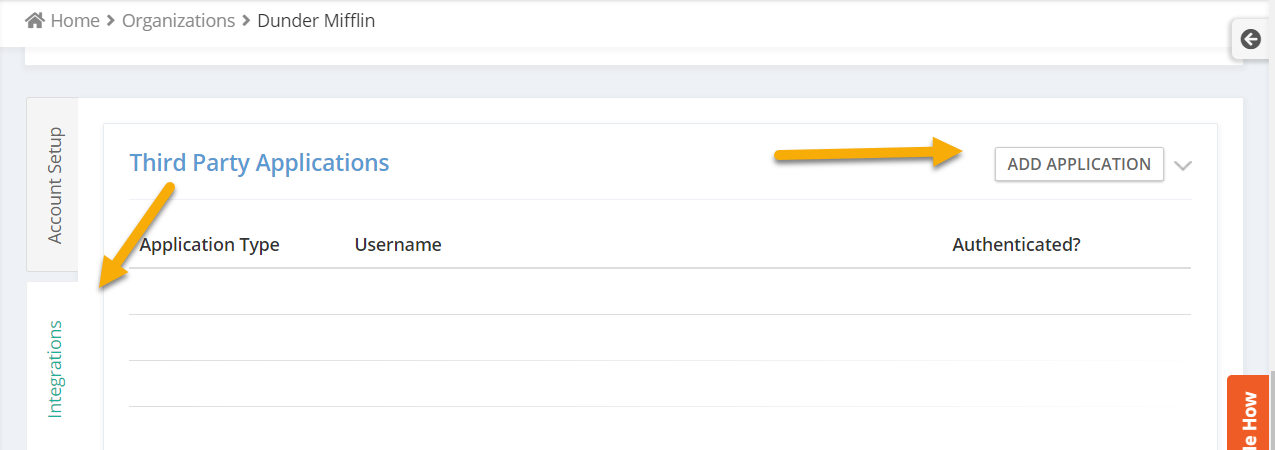Collapse the Third Party Applications panel chevron
1275x450 pixels.
[x=1183, y=165]
